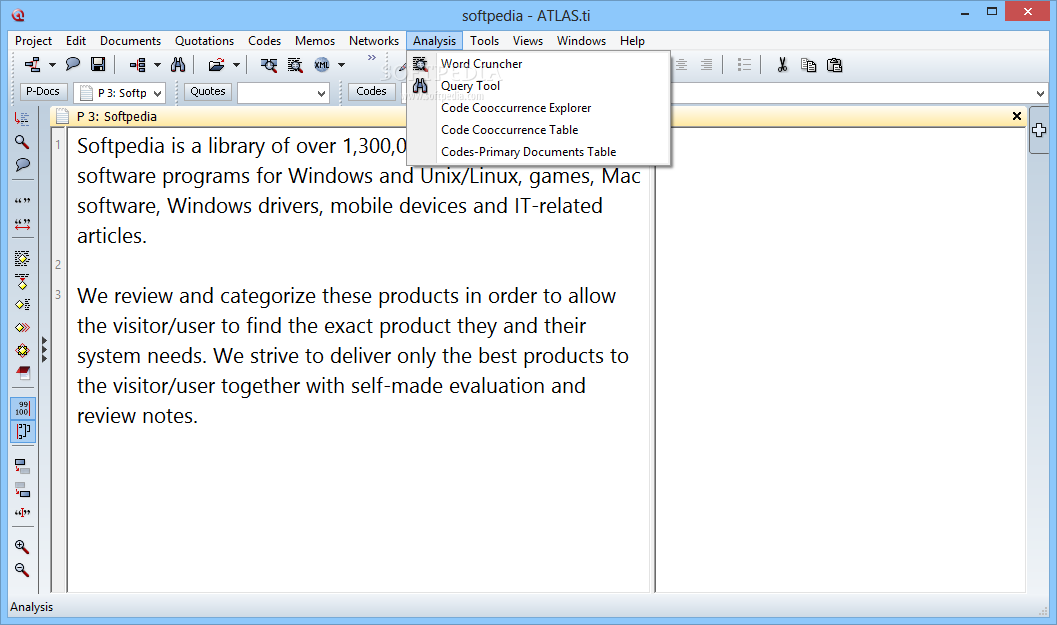The height and width of the screenshot is (625, 1057).
Task: Click the yellow-red auto coding sidebar icon
Action: [22, 351]
